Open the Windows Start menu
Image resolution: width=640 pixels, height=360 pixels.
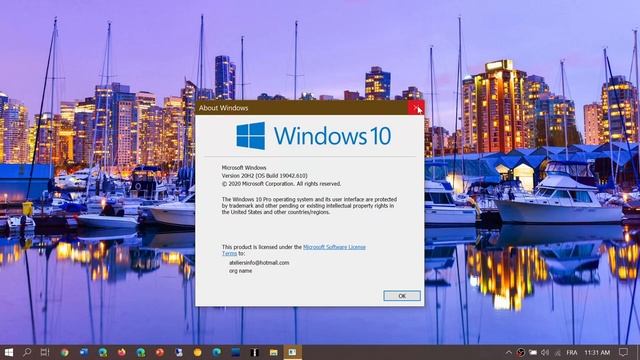[9, 352]
